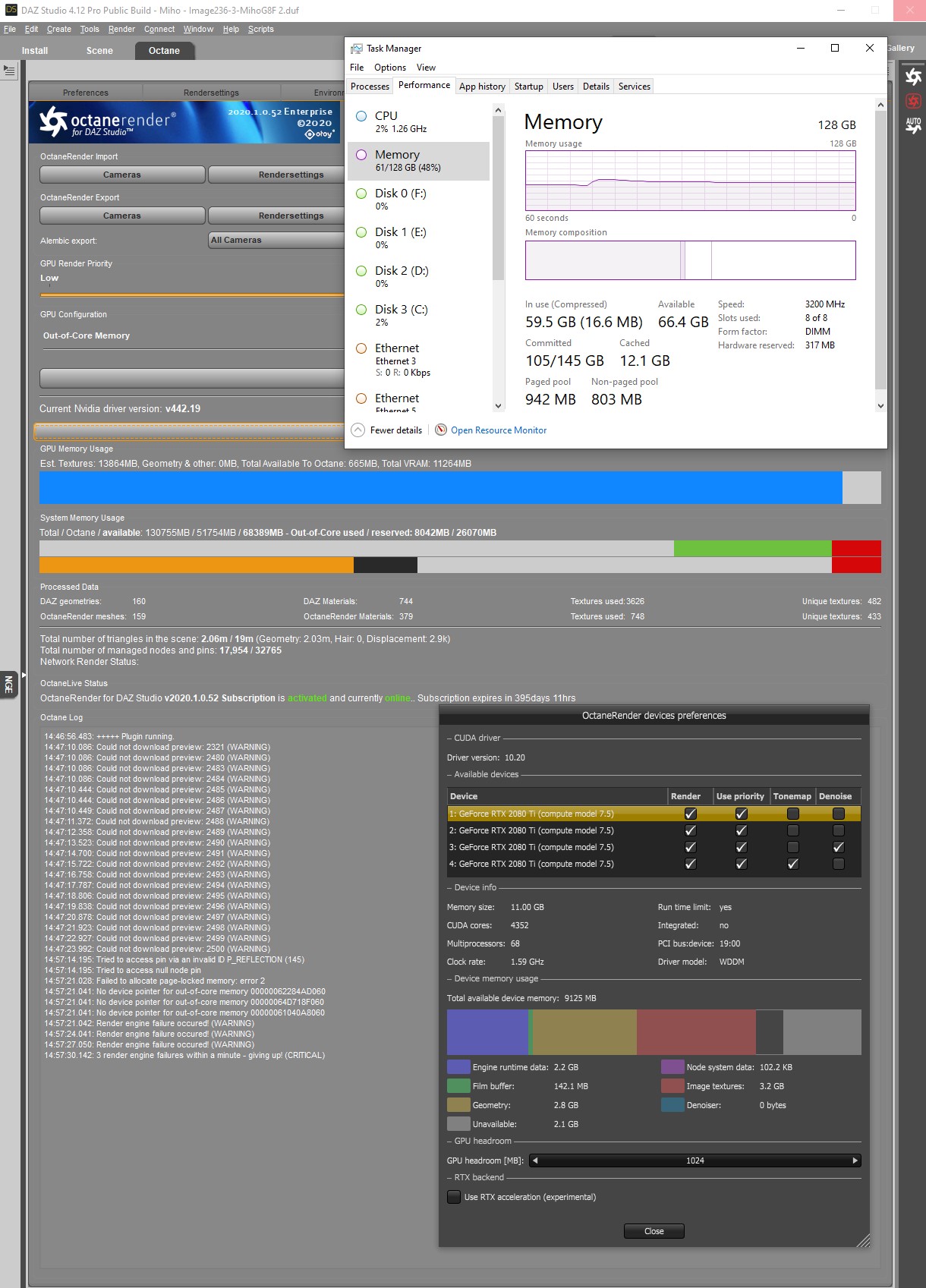Click the wide button under Out-of-Core Memory
The image size is (926, 1288).
tap(192, 377)
